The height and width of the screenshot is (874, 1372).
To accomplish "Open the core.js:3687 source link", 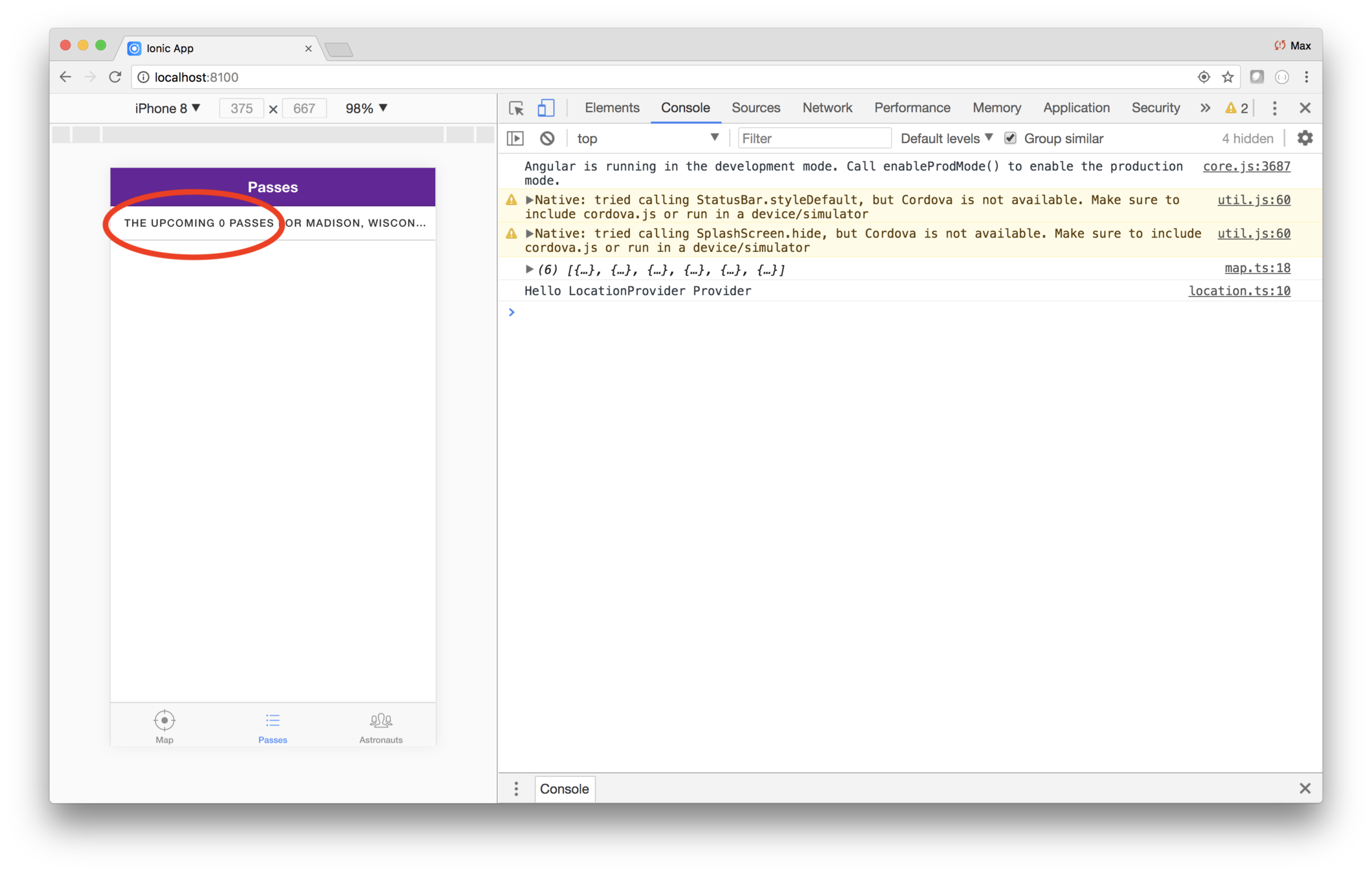I will (x=1246, y=166).
